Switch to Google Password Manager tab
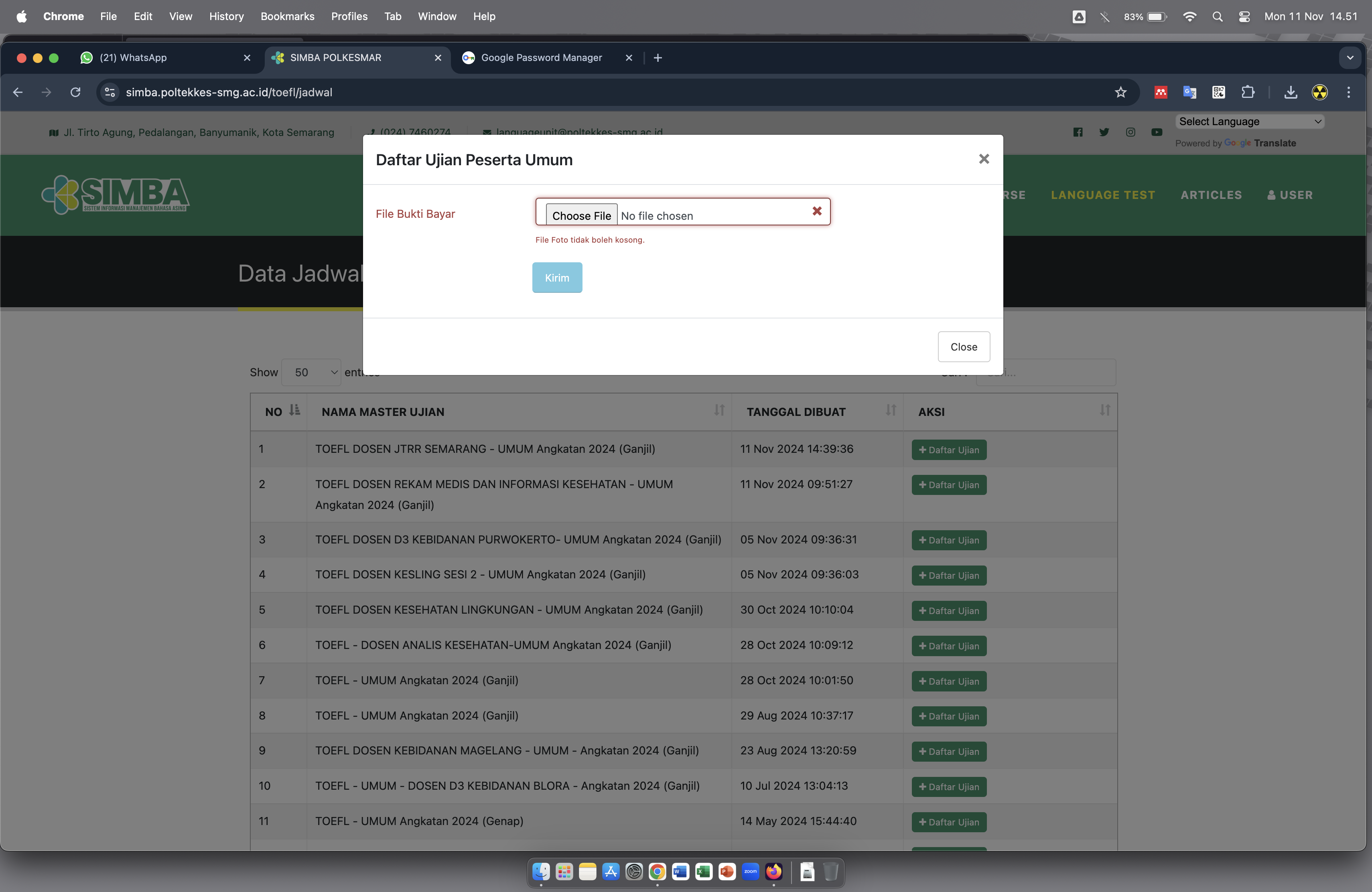Viewport: 1372px width, 892px height. 542,58
